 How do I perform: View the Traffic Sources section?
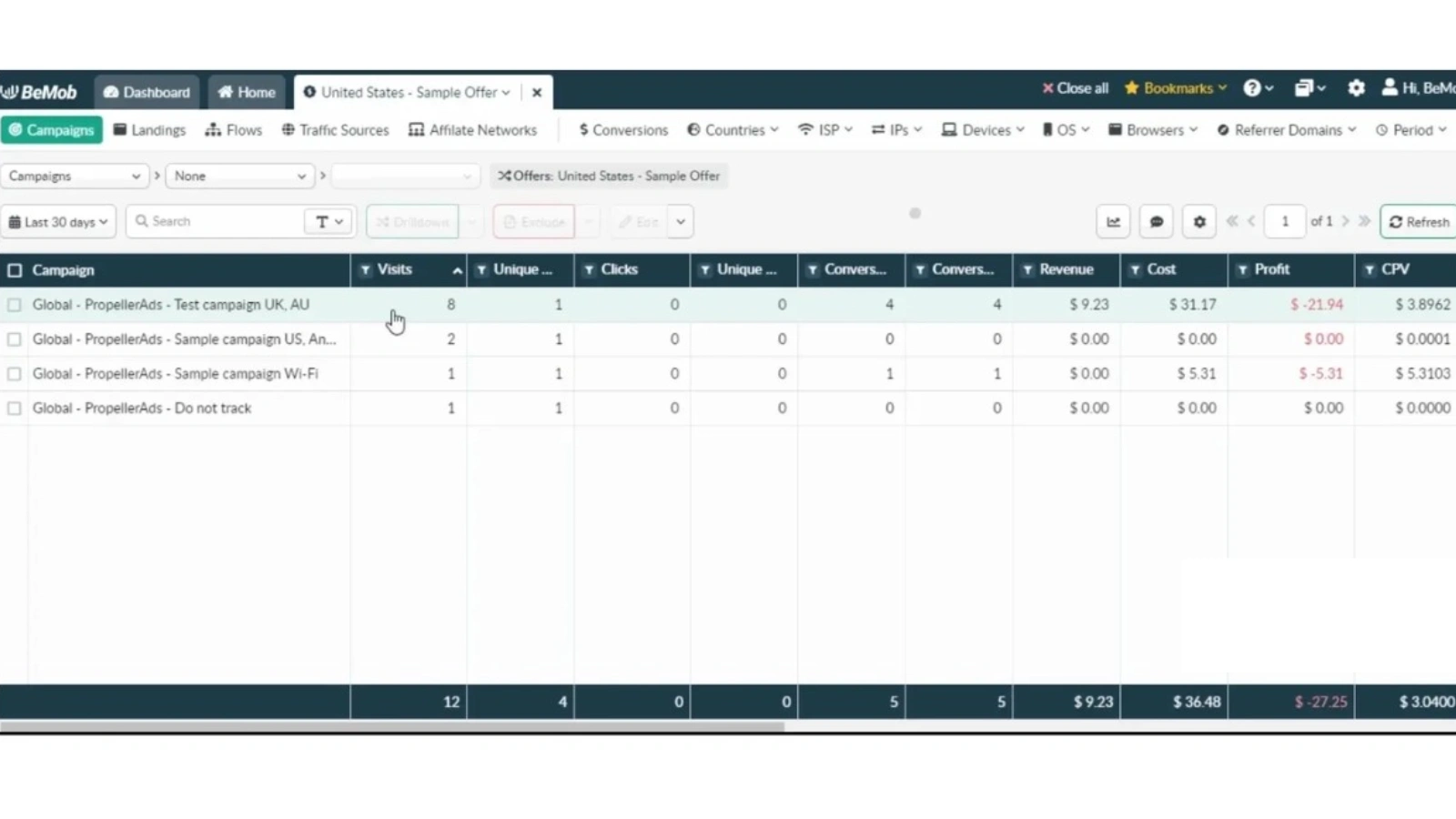(335, 129)
